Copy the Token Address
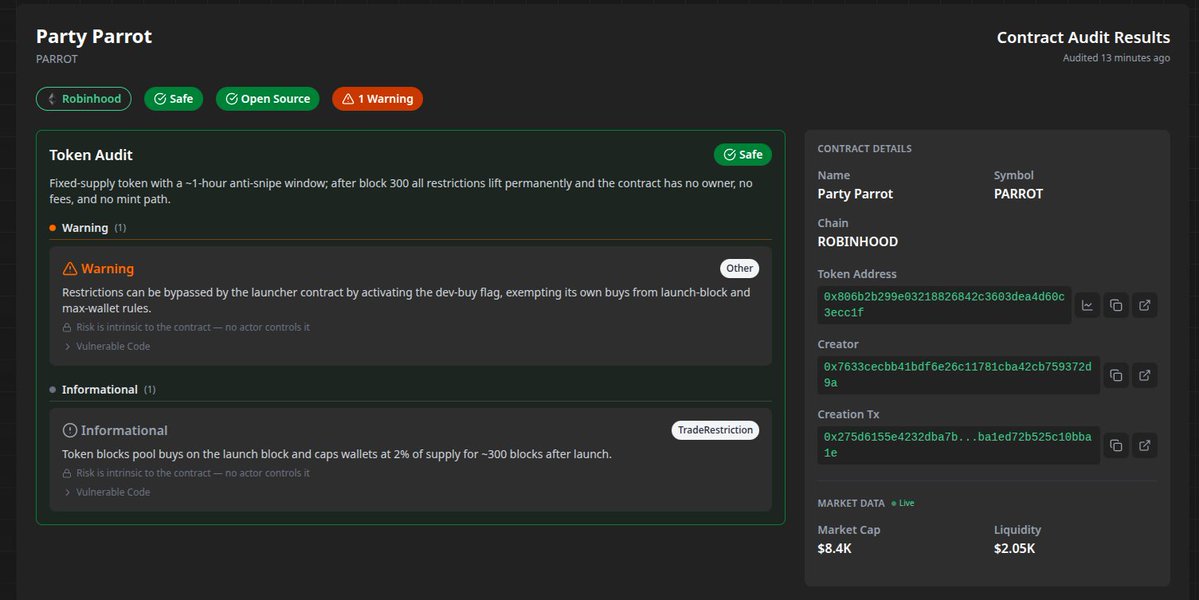The image size is (1199, 600). [1116, 305]
